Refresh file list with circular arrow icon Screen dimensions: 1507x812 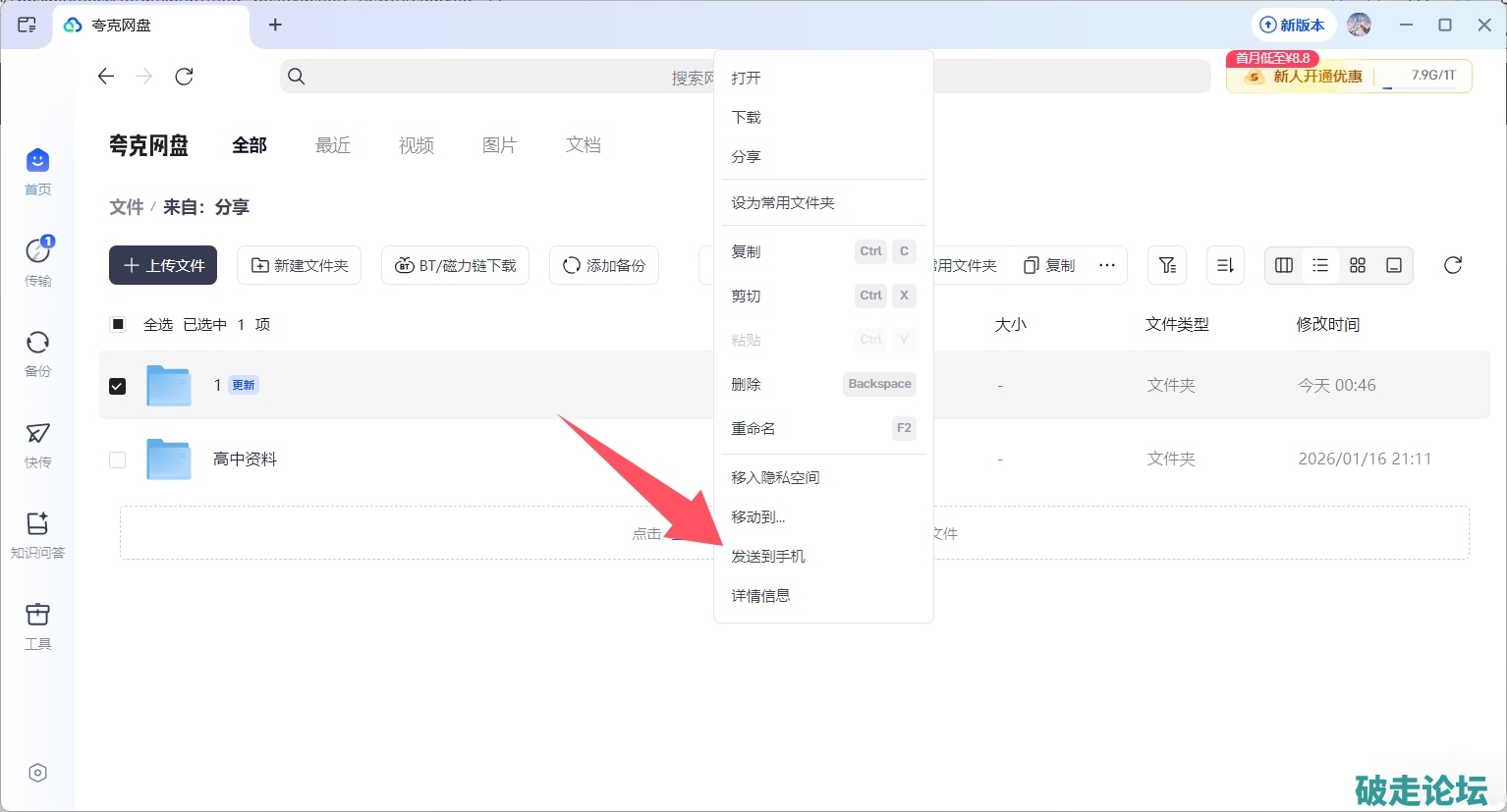point(1453,265)
